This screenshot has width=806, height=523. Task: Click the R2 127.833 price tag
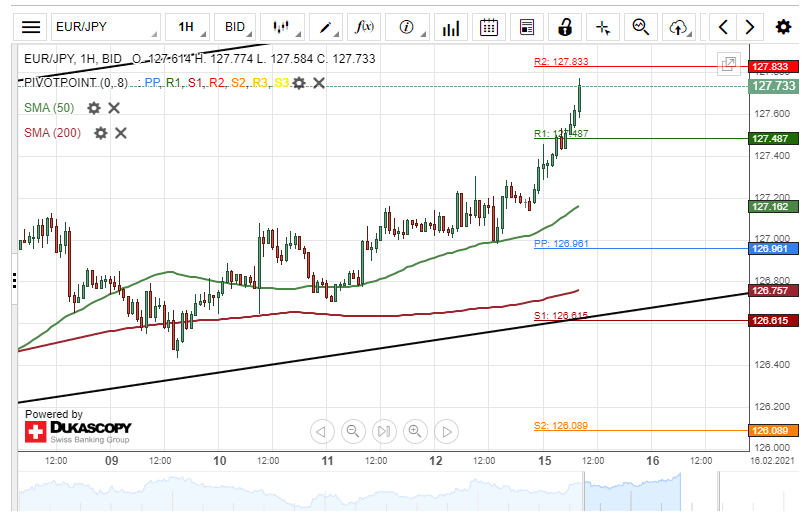pyautogui.click(x=774, y=67)
